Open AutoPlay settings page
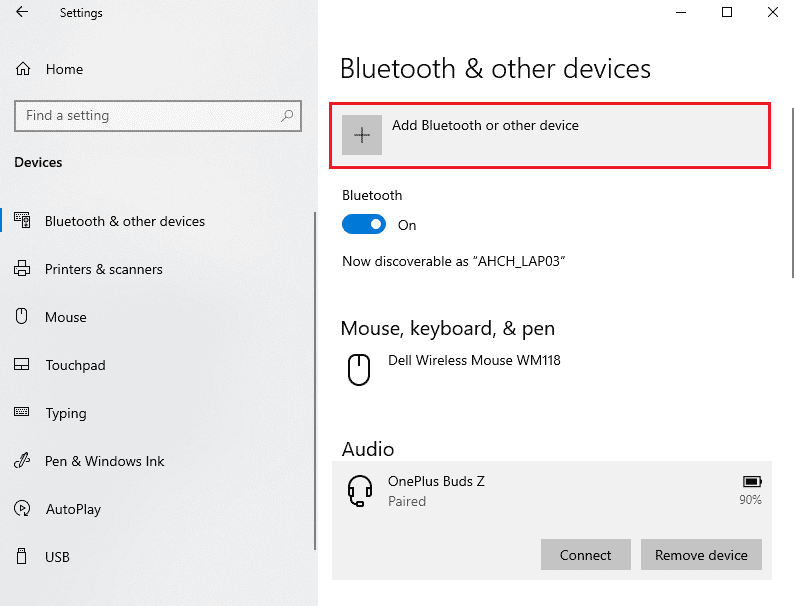The height and width of the screenshot is (606, 794). (157, 509)
